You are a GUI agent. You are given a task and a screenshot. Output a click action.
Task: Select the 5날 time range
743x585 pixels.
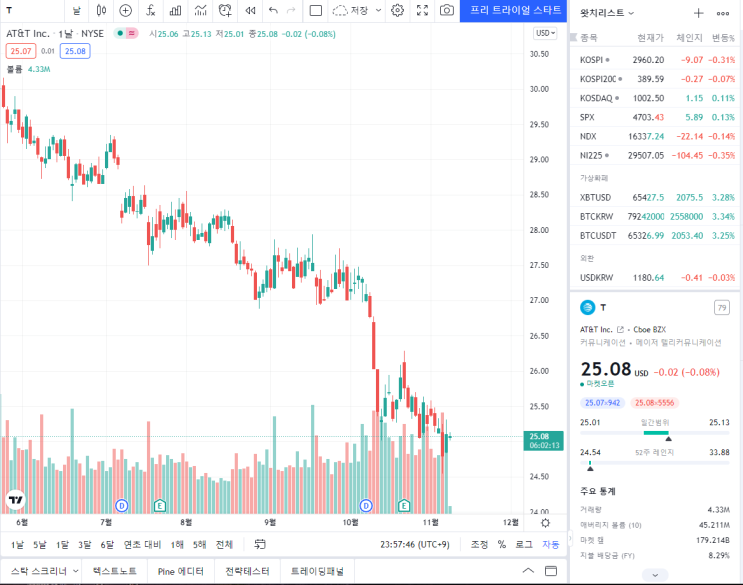[x=40, y=544]
